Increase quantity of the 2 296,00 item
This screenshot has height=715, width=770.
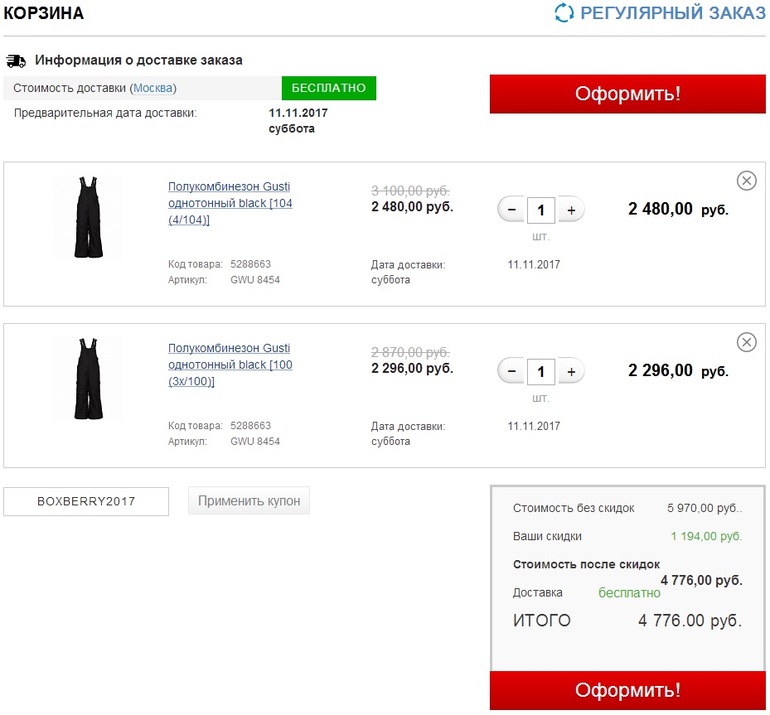571,372
